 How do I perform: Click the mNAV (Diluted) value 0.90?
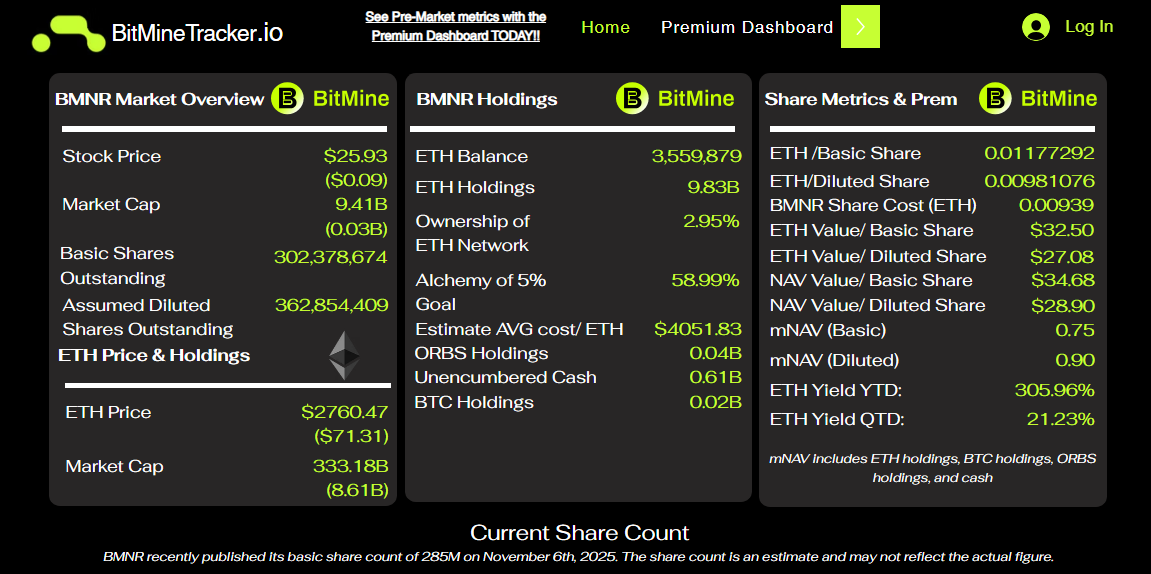click(1075, 360)
